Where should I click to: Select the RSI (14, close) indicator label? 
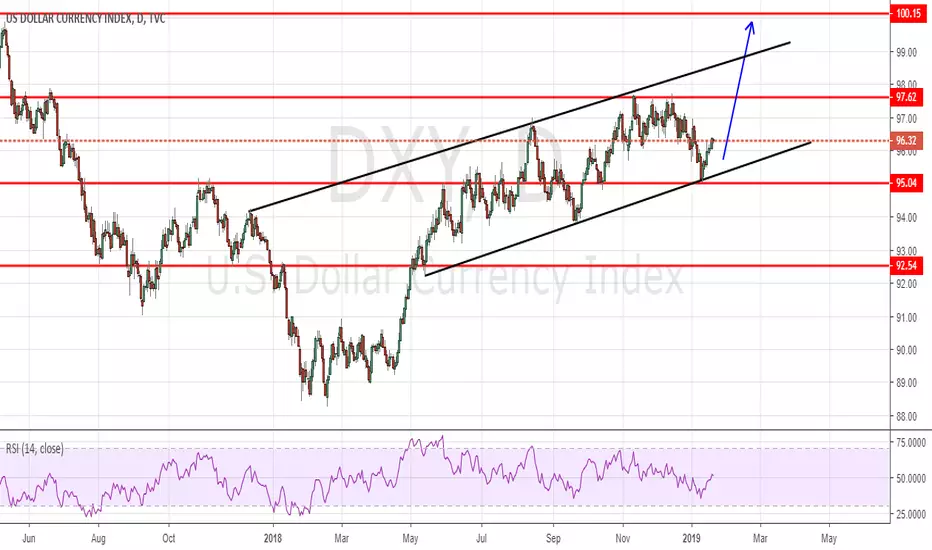tap(34, 449)
